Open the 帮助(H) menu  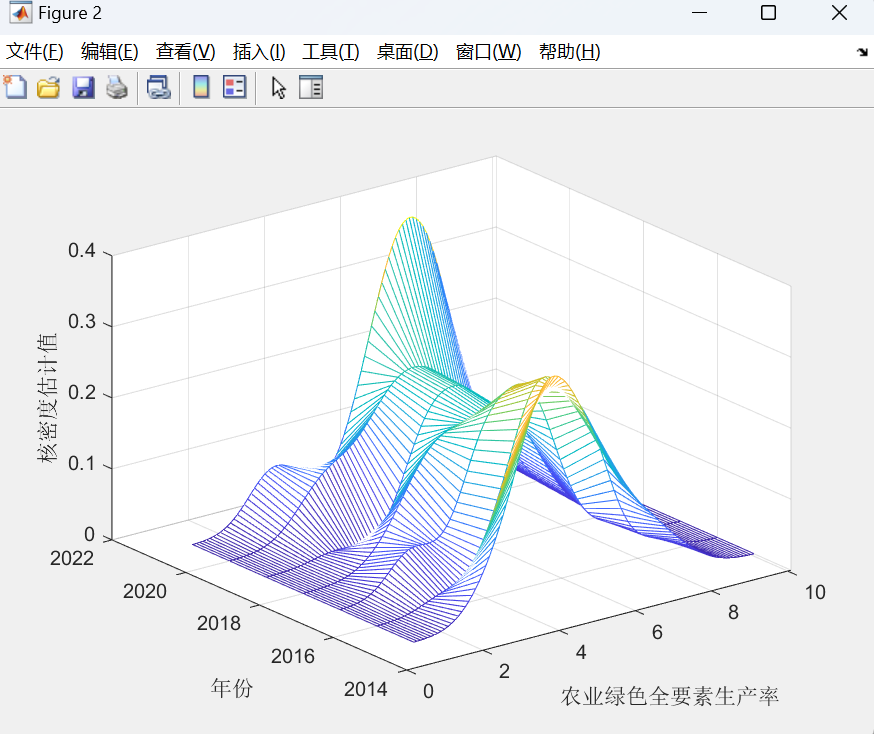(x=570, y=52)
